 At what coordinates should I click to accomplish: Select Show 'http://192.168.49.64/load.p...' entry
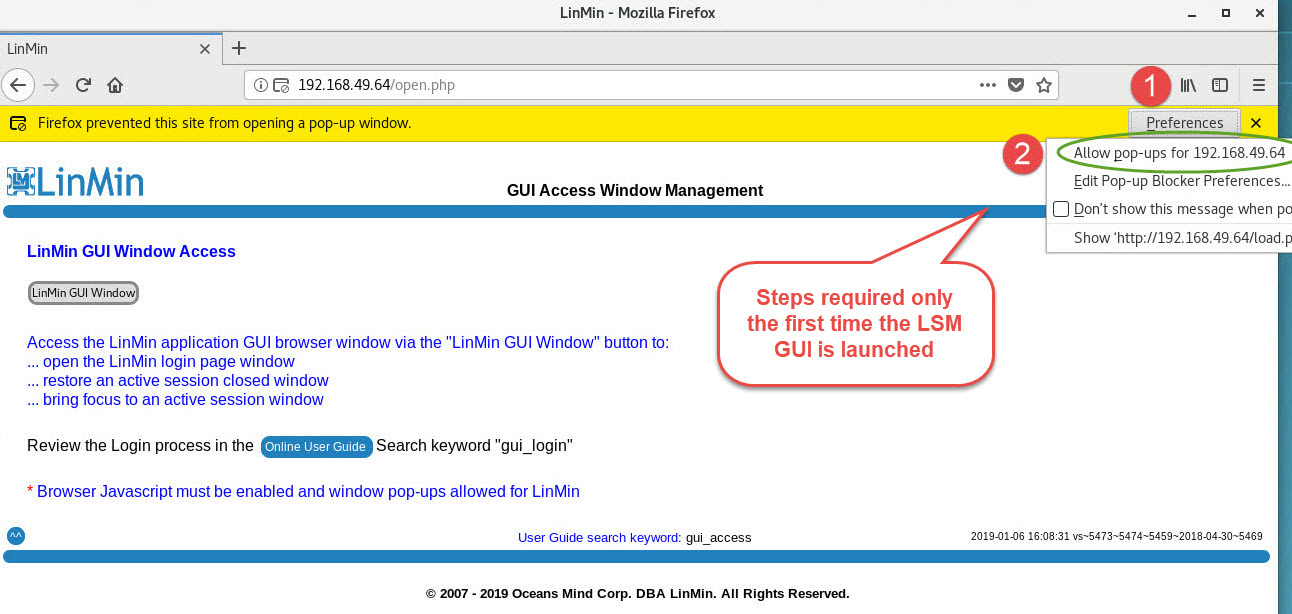1180,238
